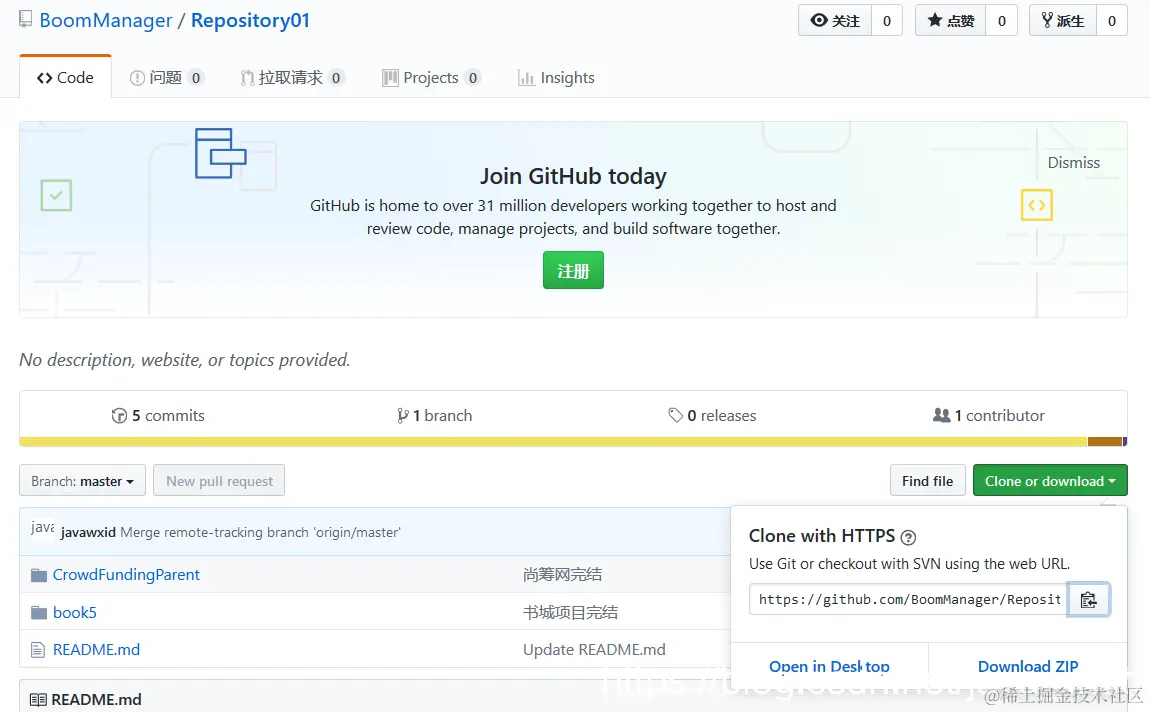
Task: Click the commits clock icon
Action: click(x=119, y=416)
